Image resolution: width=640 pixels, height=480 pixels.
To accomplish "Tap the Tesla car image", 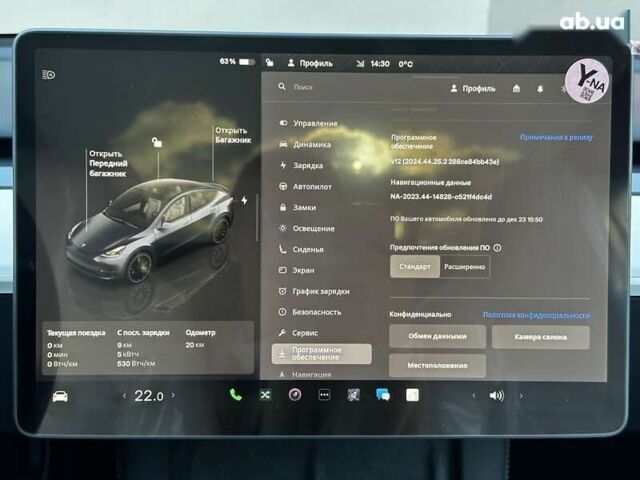I will (x=151, y=231).
